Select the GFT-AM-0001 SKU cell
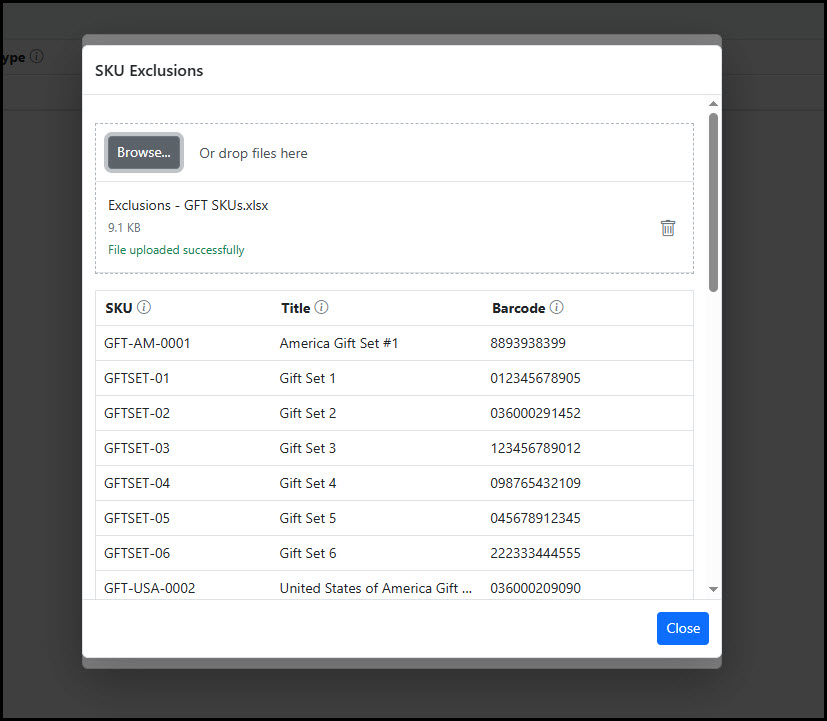Viewport: 827px width, 721px height. (147, 343)
